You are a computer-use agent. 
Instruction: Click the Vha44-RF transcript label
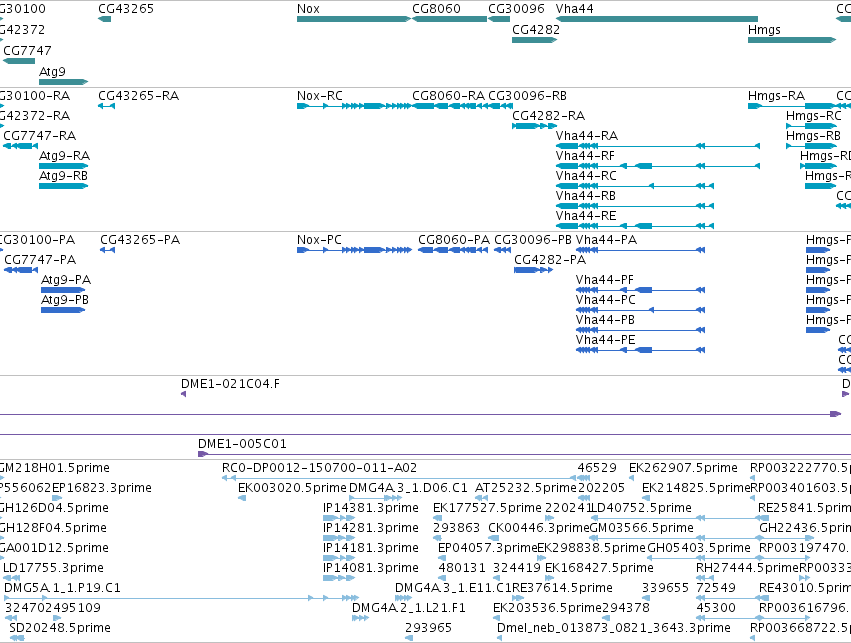[x=585, y=156]
